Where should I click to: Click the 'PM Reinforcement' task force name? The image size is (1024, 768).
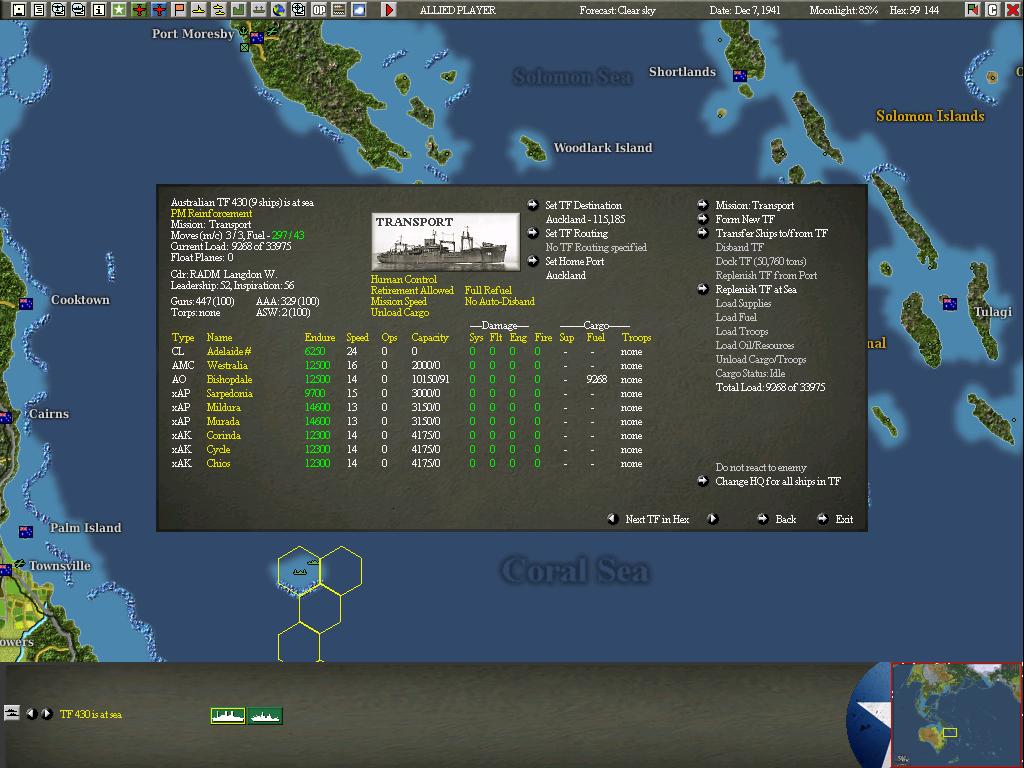coord(211,214)
